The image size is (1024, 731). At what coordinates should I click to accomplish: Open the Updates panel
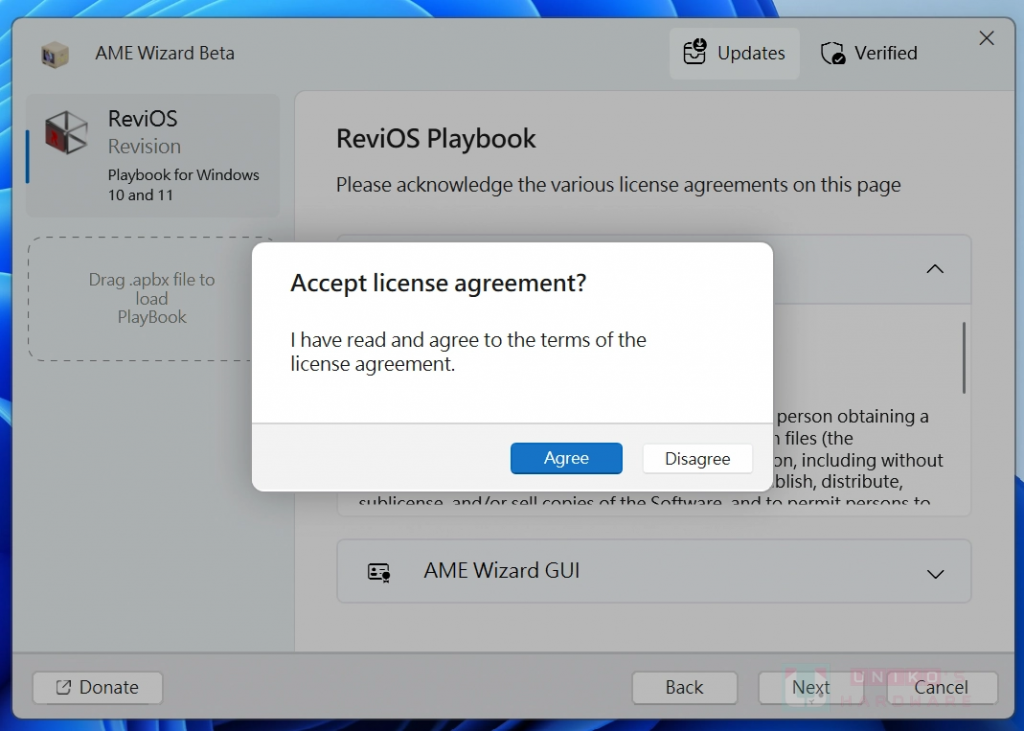734,54
